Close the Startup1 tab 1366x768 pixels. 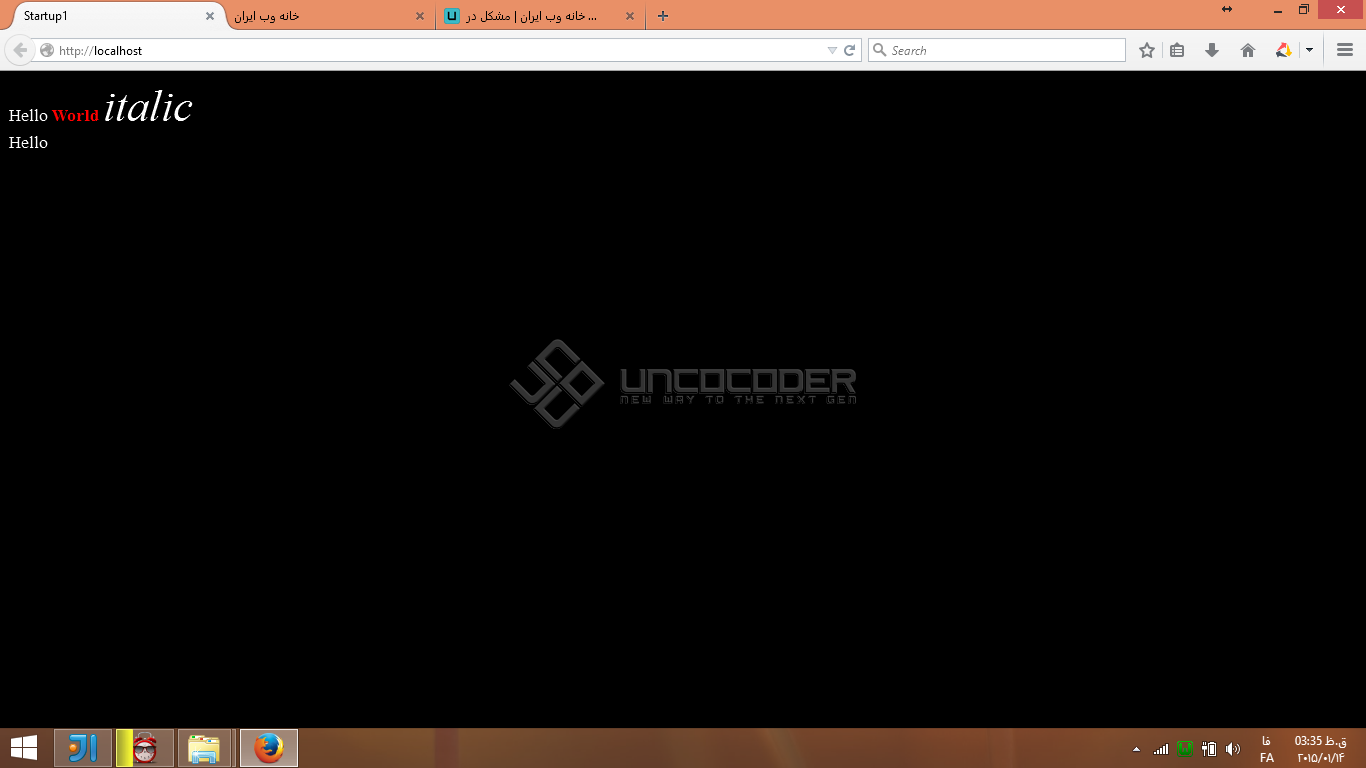coord(210,16)
